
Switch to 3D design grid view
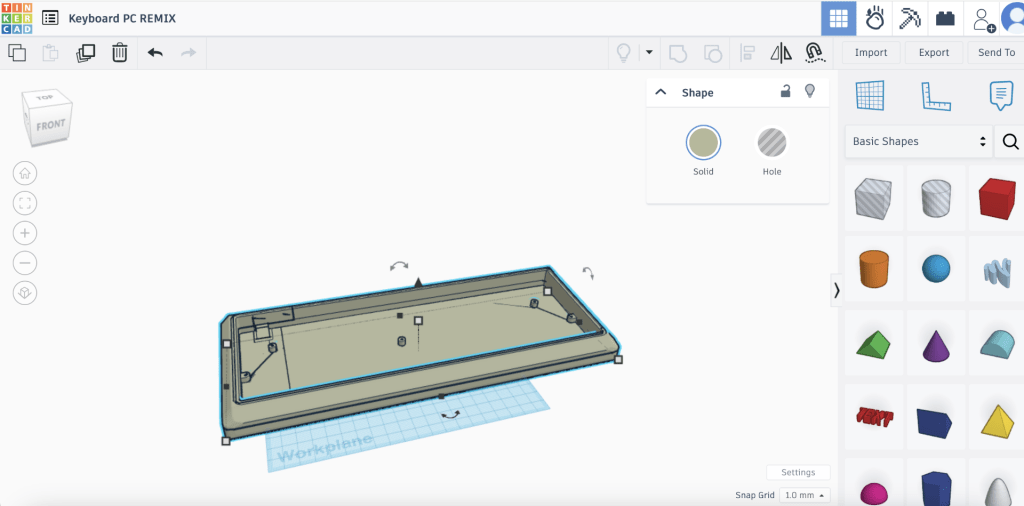(x=838, y=18)
